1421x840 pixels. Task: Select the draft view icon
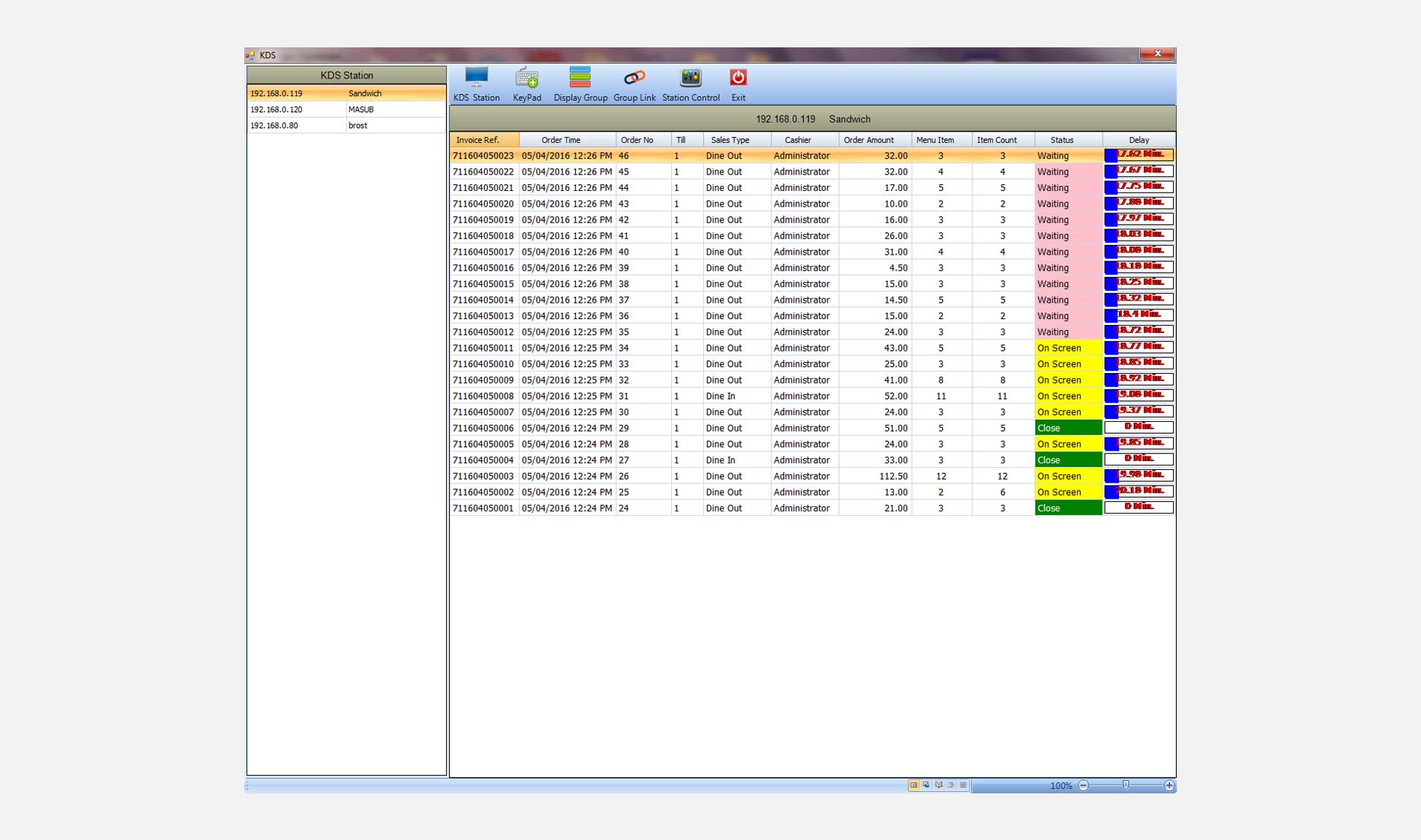(x=963, y=785)
